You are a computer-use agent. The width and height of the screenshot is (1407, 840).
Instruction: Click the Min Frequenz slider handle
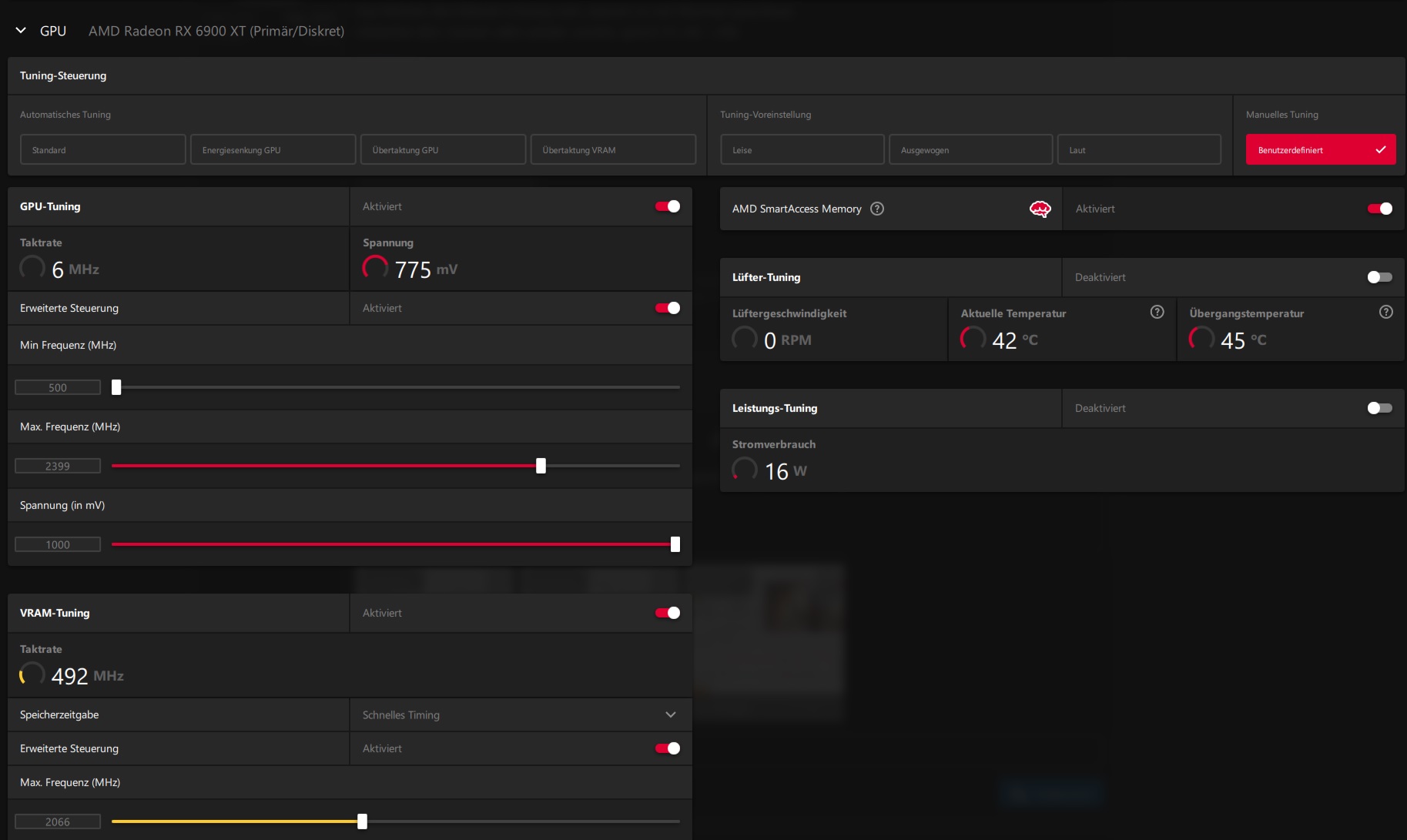(116, 387)
